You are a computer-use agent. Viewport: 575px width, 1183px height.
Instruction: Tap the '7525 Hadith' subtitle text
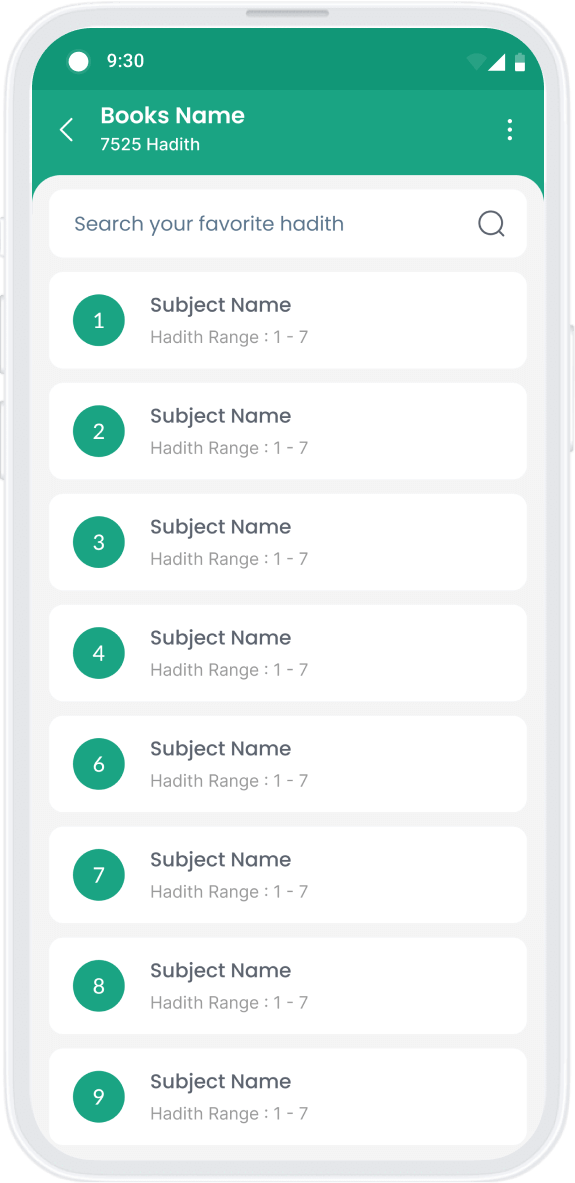point(150,144)
